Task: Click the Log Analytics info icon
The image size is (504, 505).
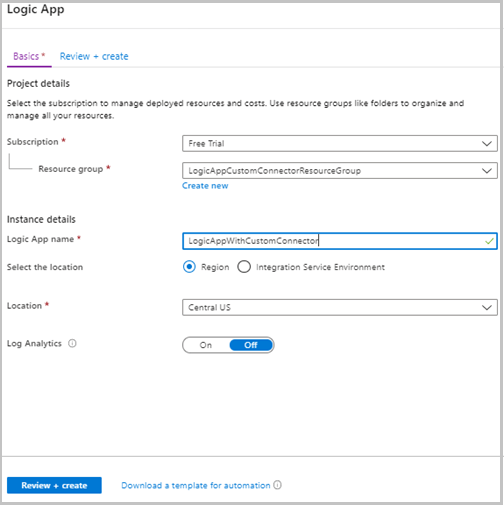Action: click(72, 343)
